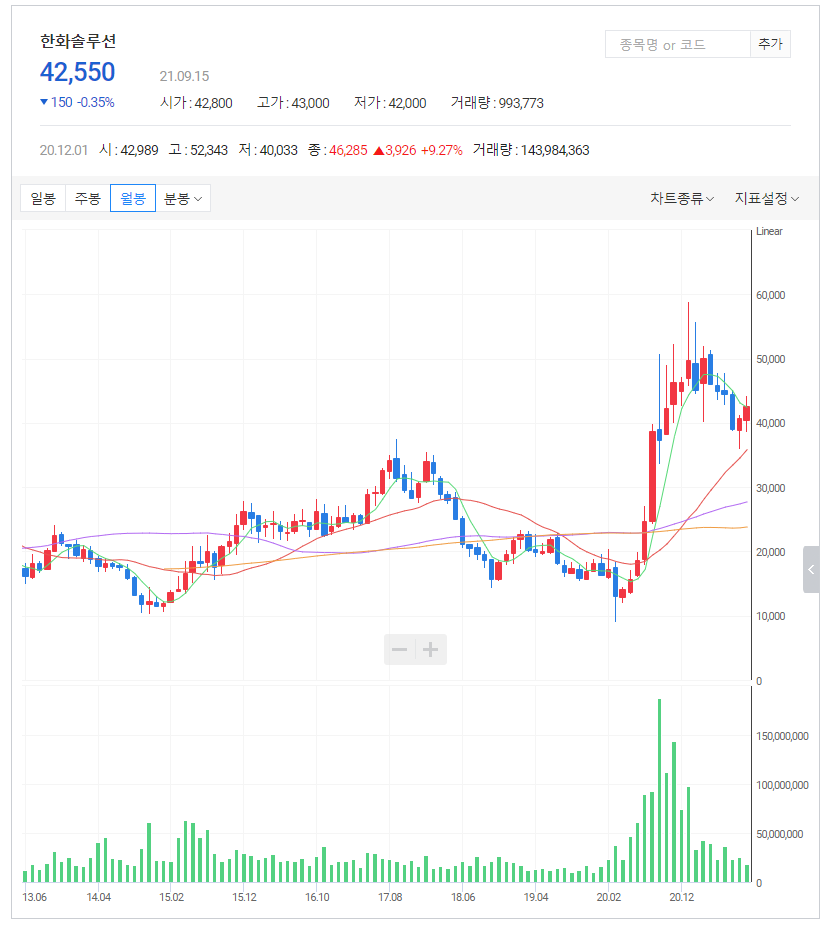This screenshot has height=925, width=826.
Task: Click the stock name search input field
Action: (x=677, y=44)
